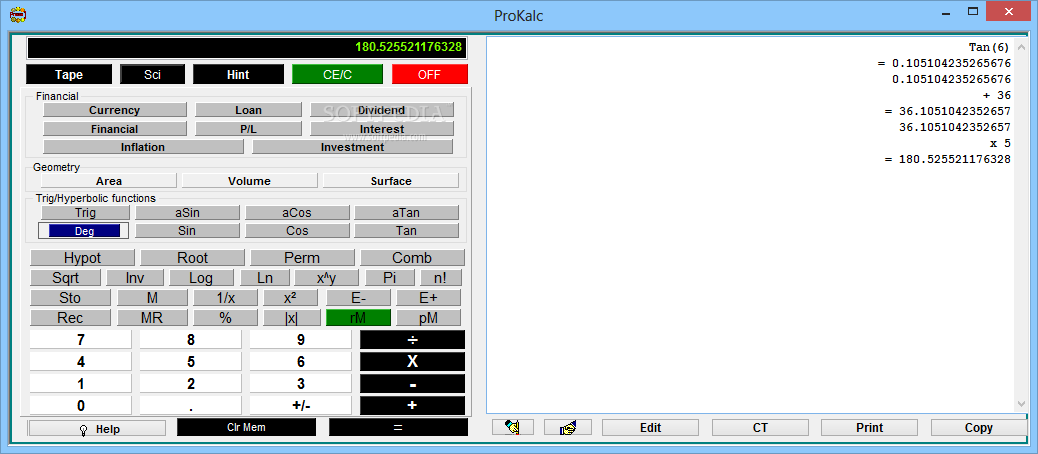Image resolution: width=1038 pixels, height=454 pixels.
Task: Click the Comb combination button
Action: (412, 257)
